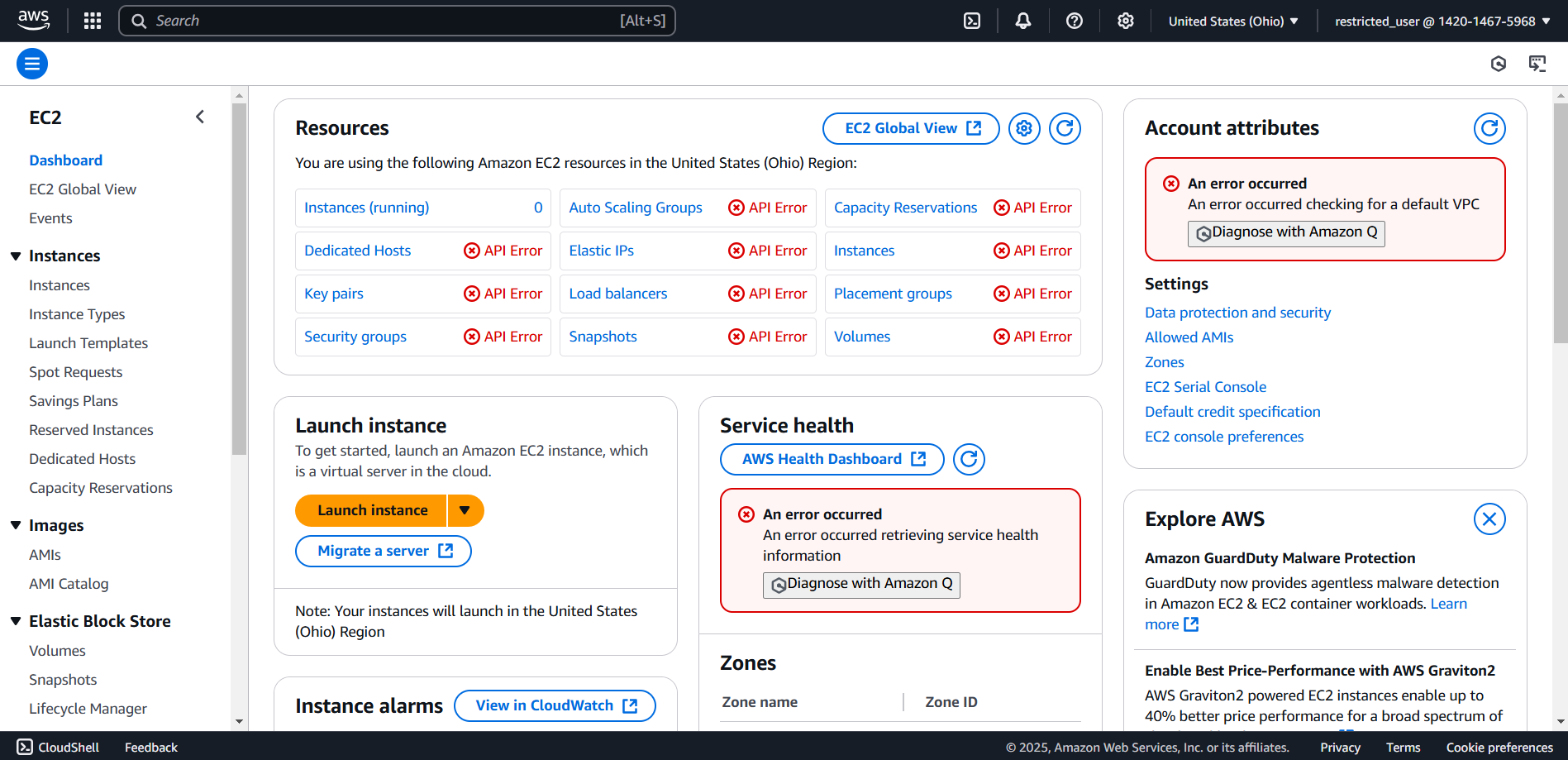This screenshot has height=760, width=1568.
Task: Go to Spot Requests
Action: coord(75,372)
